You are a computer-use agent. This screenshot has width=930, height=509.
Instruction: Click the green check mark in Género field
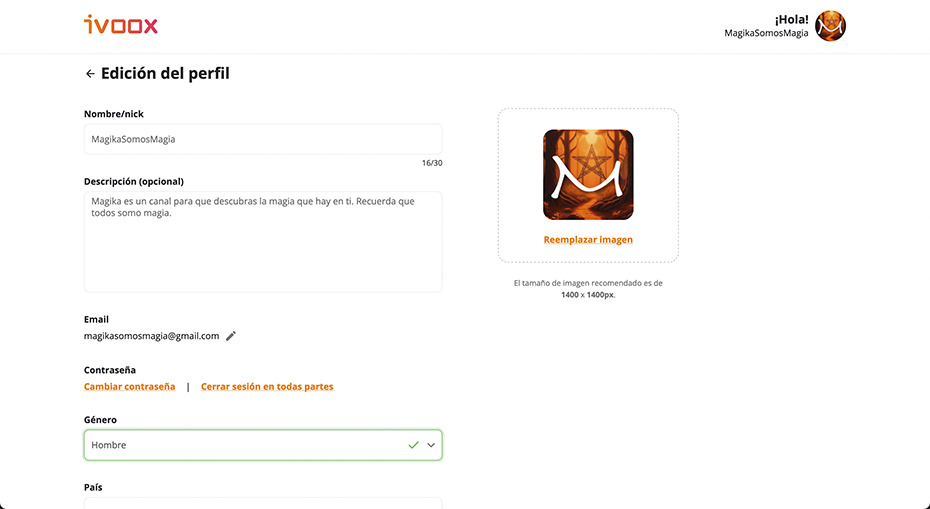click(x=413, y=445)
